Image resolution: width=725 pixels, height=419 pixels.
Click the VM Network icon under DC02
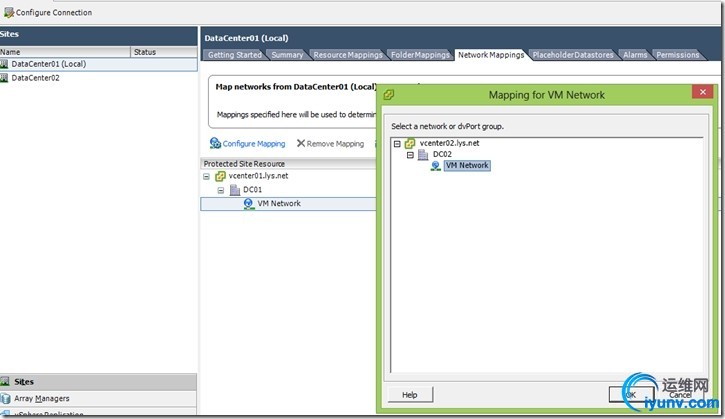pos(436,166)
